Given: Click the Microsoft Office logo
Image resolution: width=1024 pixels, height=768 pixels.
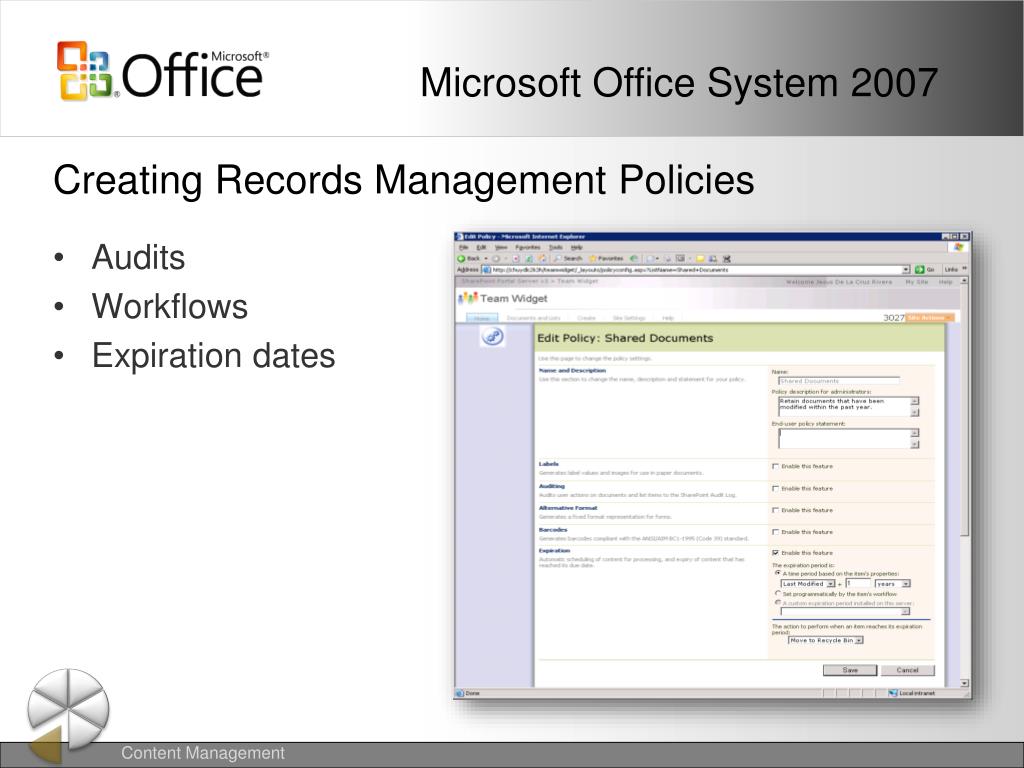Looking at the screenshot, I should tap(162, 71).
